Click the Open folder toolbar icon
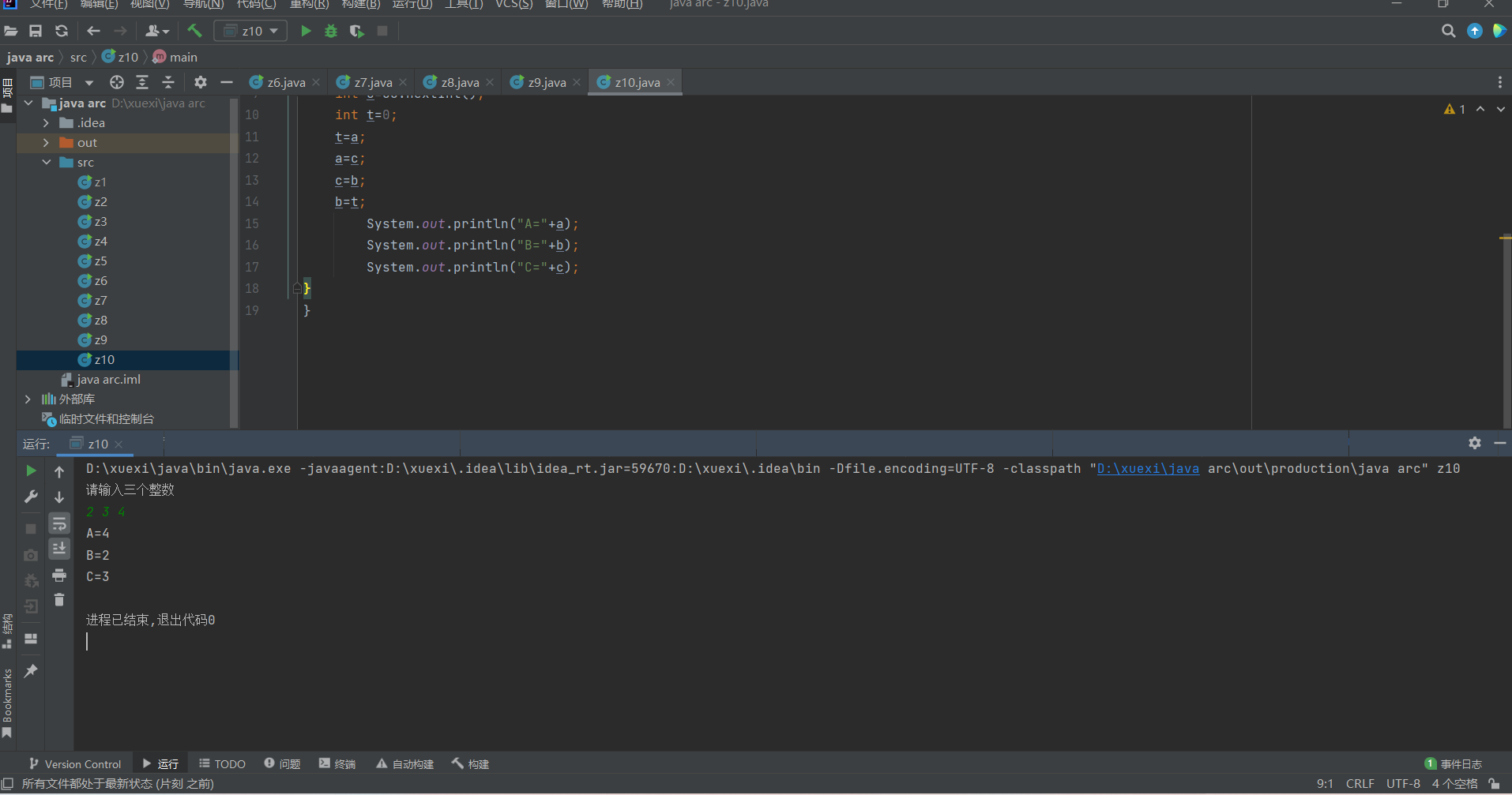The width and height of the screenshot is (1512, 795). [11, 31]
